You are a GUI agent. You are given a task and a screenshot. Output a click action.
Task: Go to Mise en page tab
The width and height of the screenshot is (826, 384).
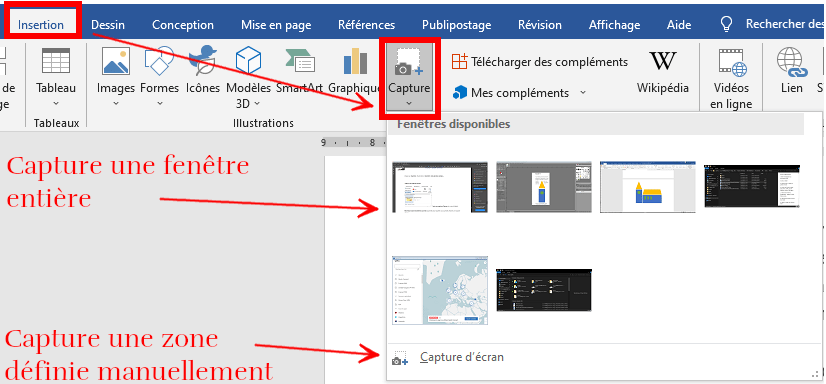(276, 25)
